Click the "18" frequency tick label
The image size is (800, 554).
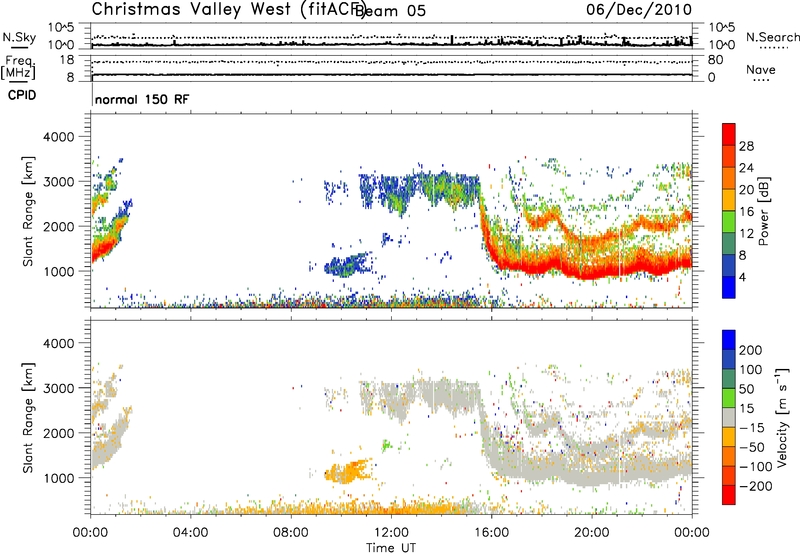(67, 60)
